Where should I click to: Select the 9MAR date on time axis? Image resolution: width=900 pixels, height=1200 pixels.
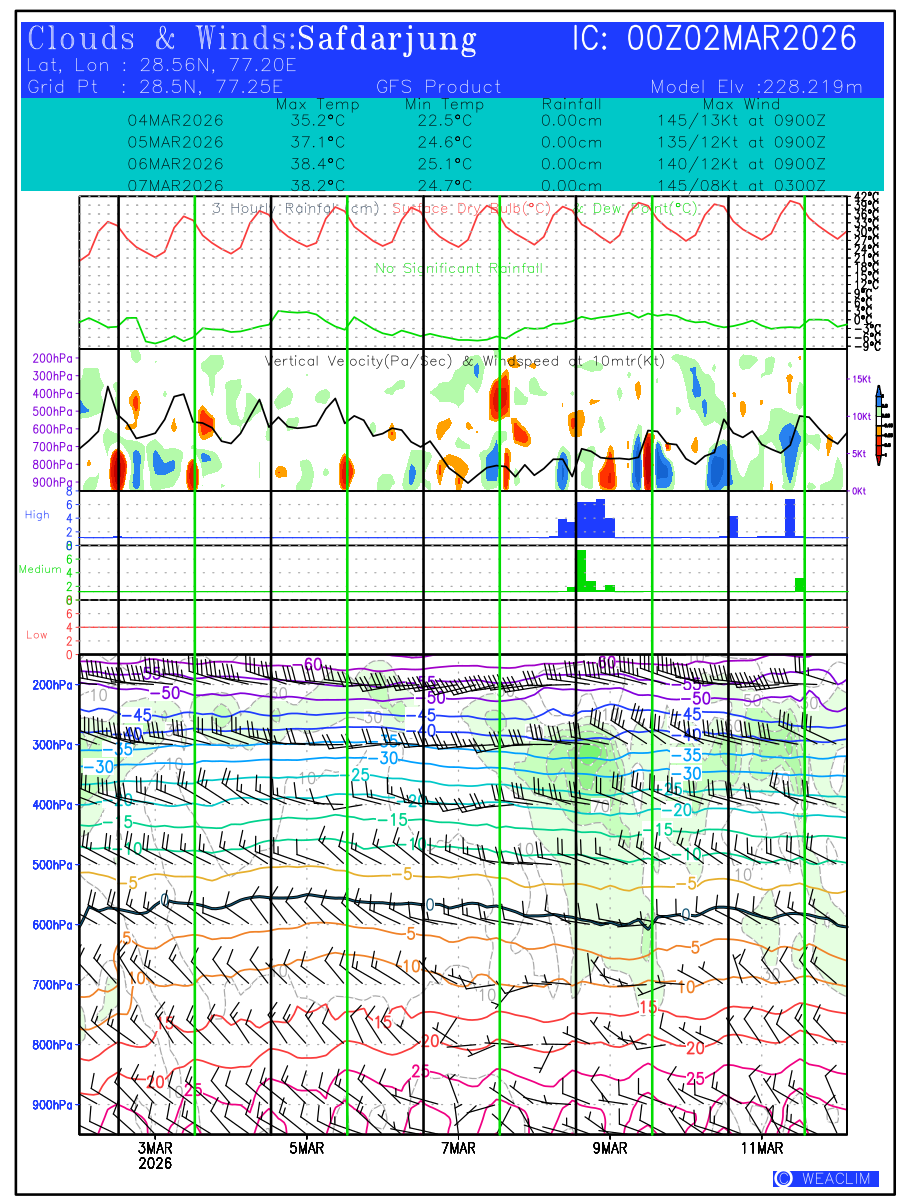click(x=610, y=1149)
